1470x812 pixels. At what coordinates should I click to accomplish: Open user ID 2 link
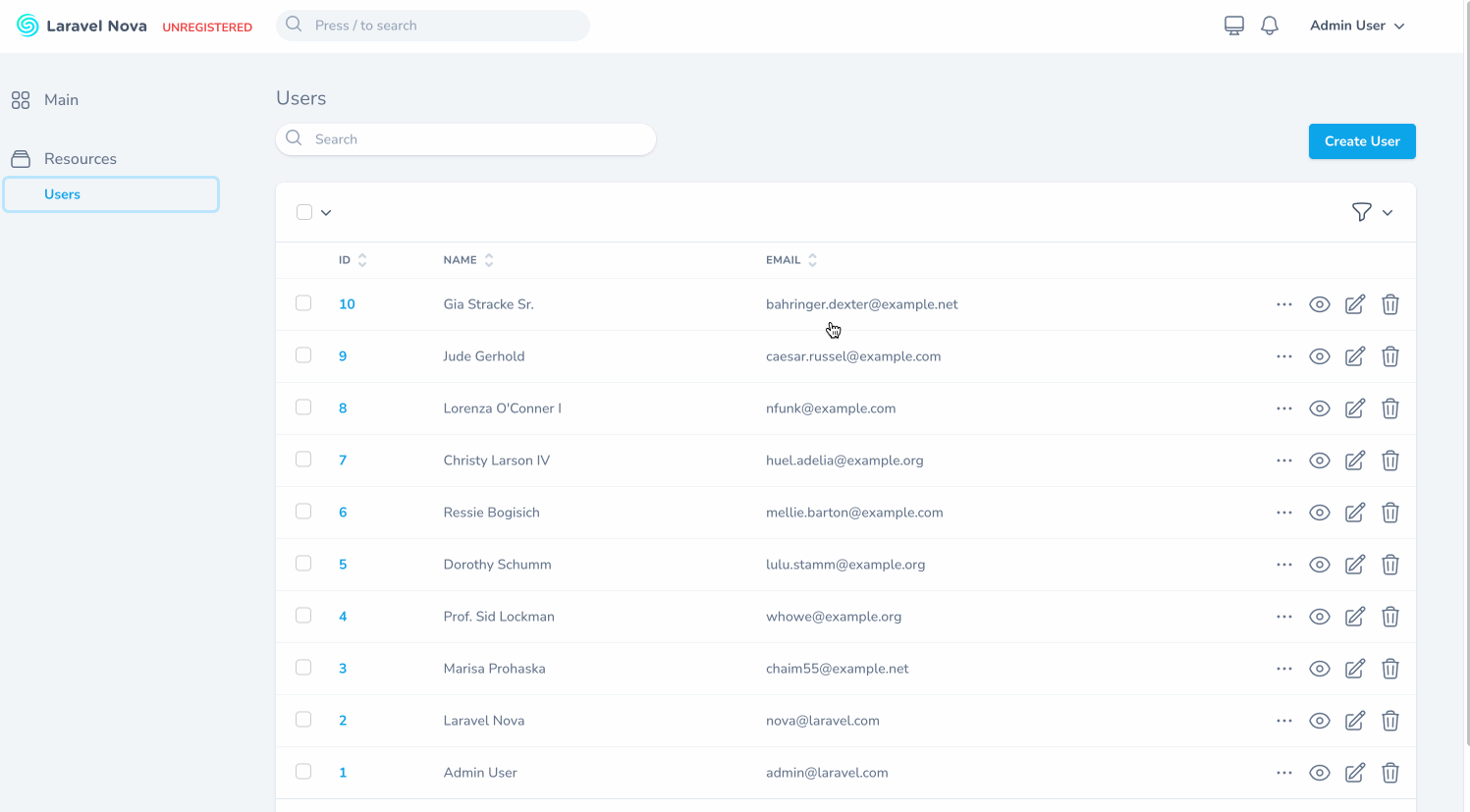[x=343, y=721]
